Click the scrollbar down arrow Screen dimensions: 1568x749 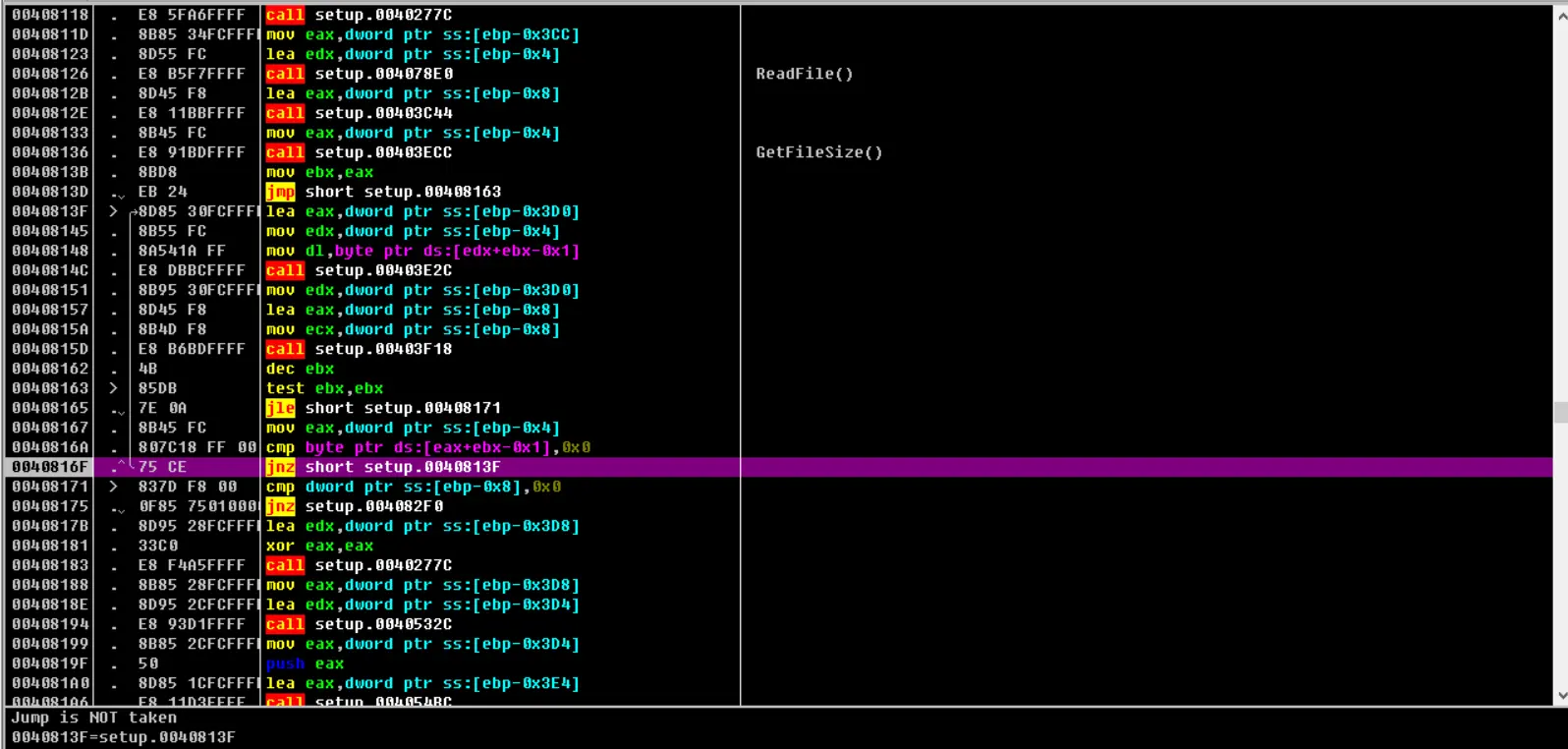click(1560, 696)
